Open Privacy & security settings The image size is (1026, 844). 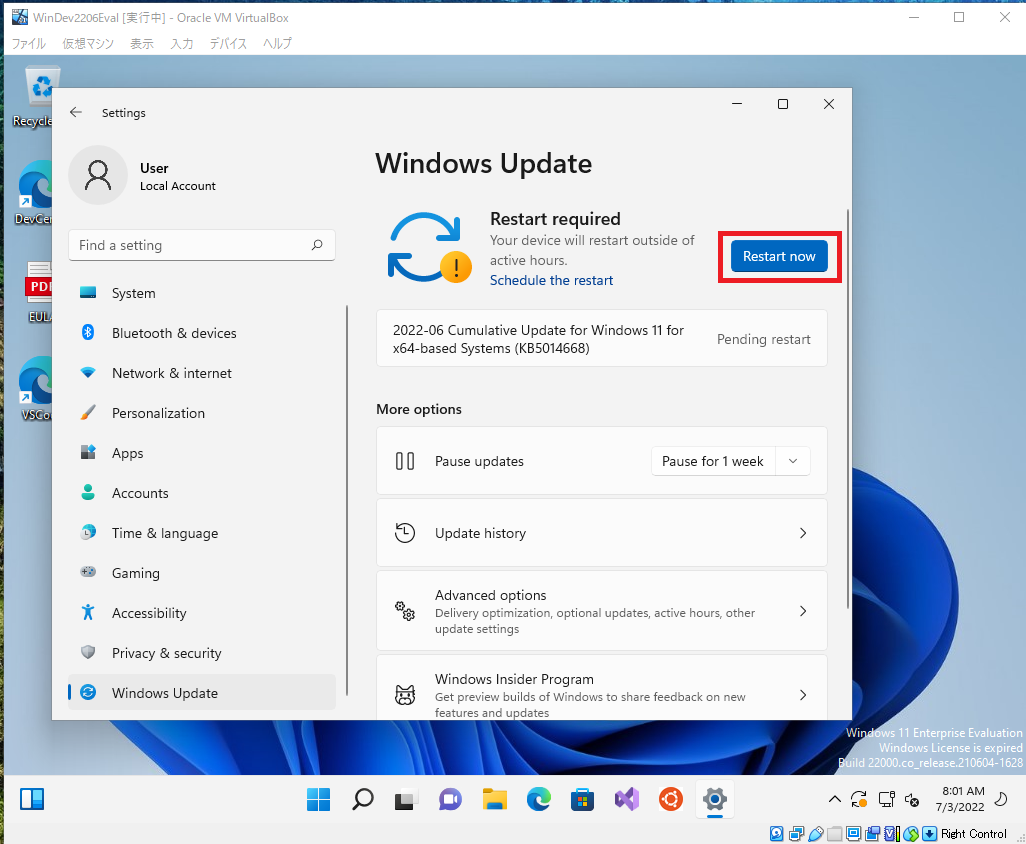point(202,653)
